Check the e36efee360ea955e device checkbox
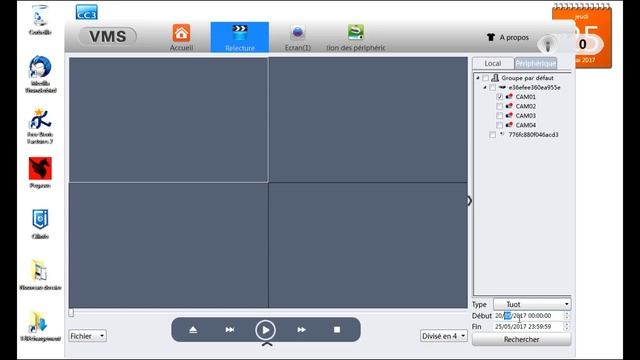This screenshot has height=360, width=640. [493, 87]
